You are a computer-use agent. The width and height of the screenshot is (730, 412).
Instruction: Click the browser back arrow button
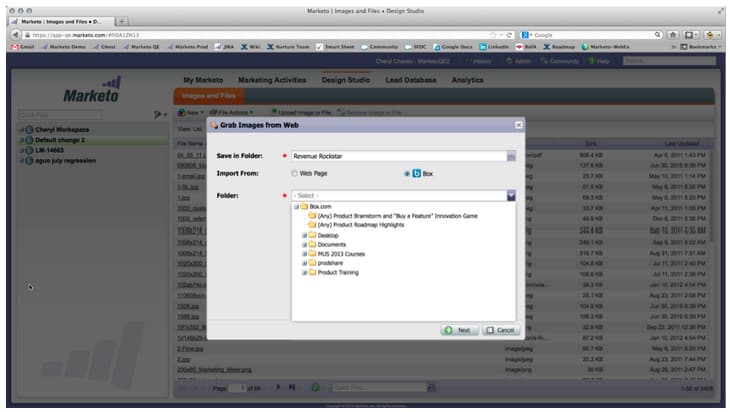16,34
